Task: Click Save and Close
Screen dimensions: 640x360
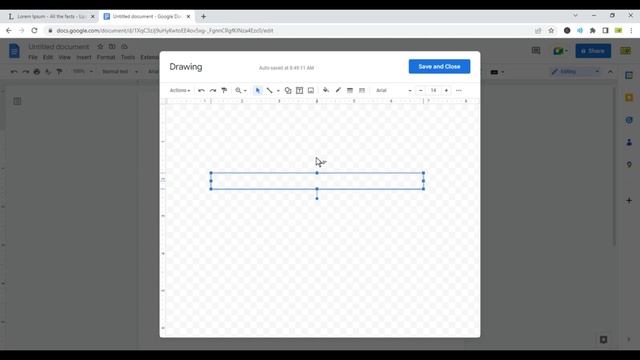Action: pos(439,67)
